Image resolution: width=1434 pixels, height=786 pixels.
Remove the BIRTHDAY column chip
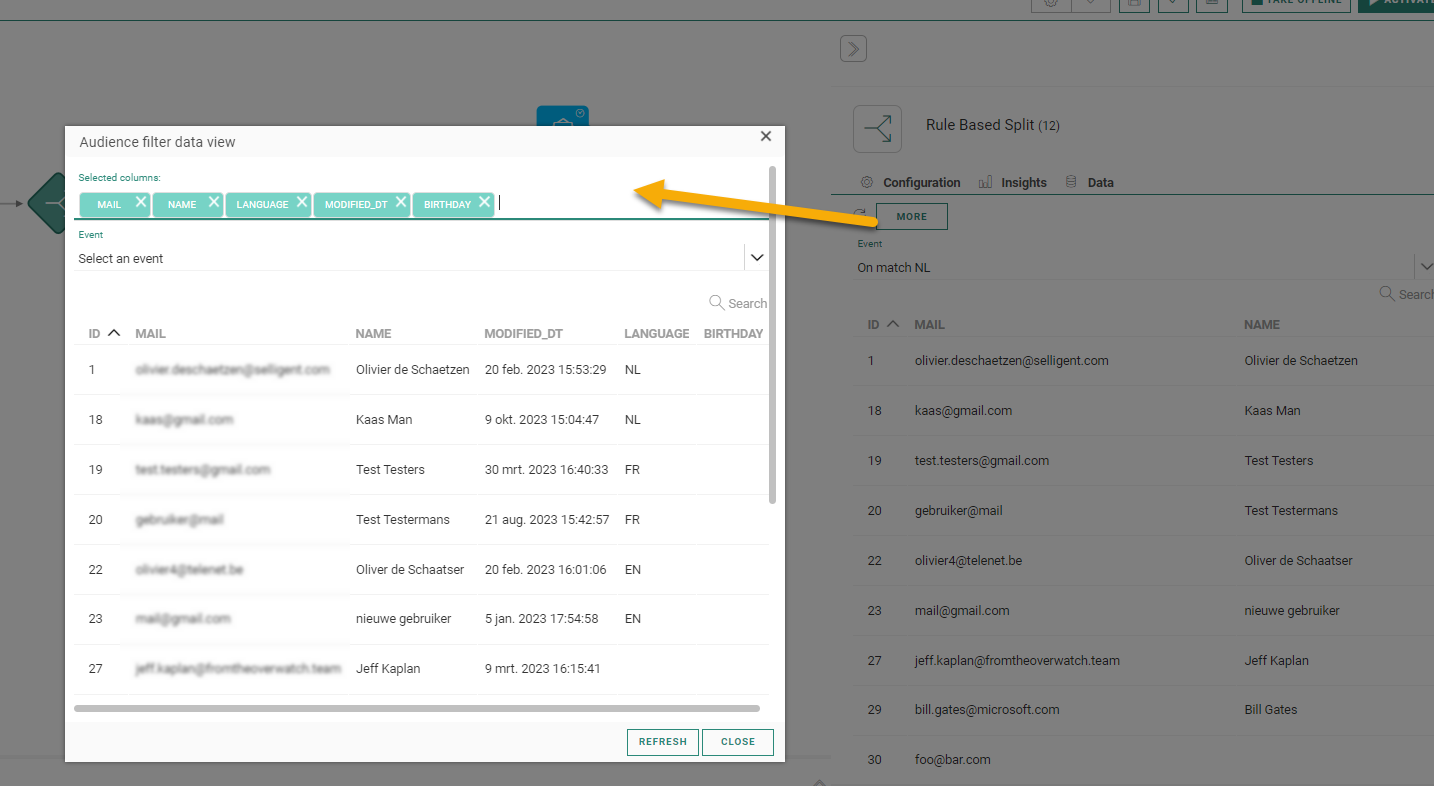click(484, 202)
